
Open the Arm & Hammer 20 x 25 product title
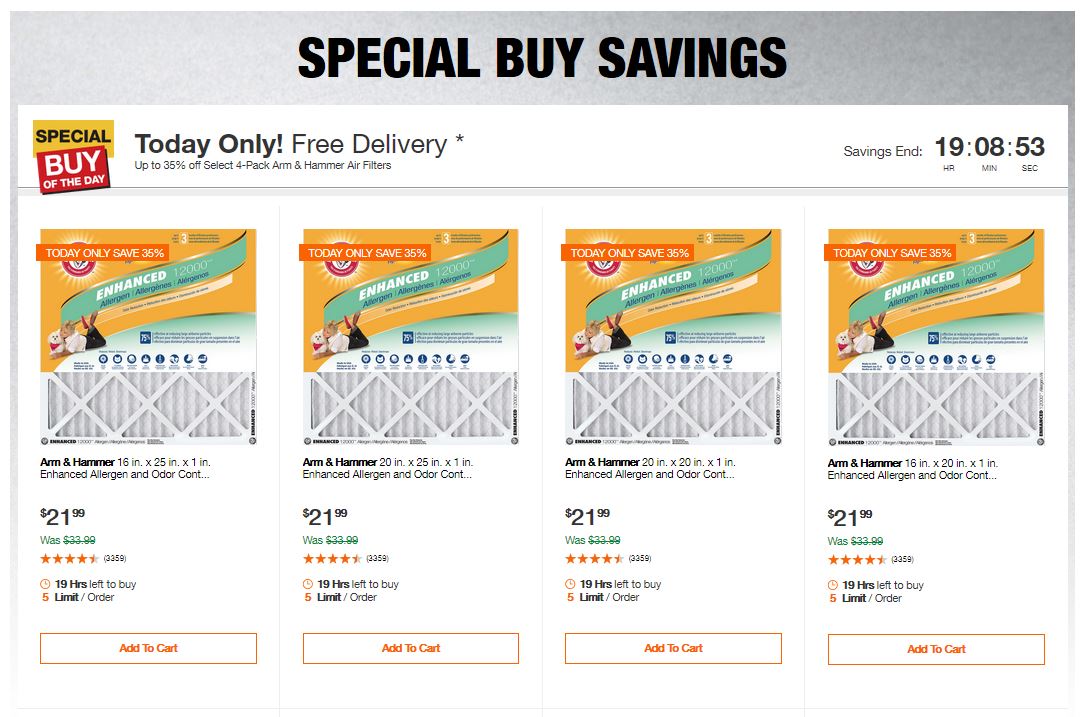pos(387,468)
